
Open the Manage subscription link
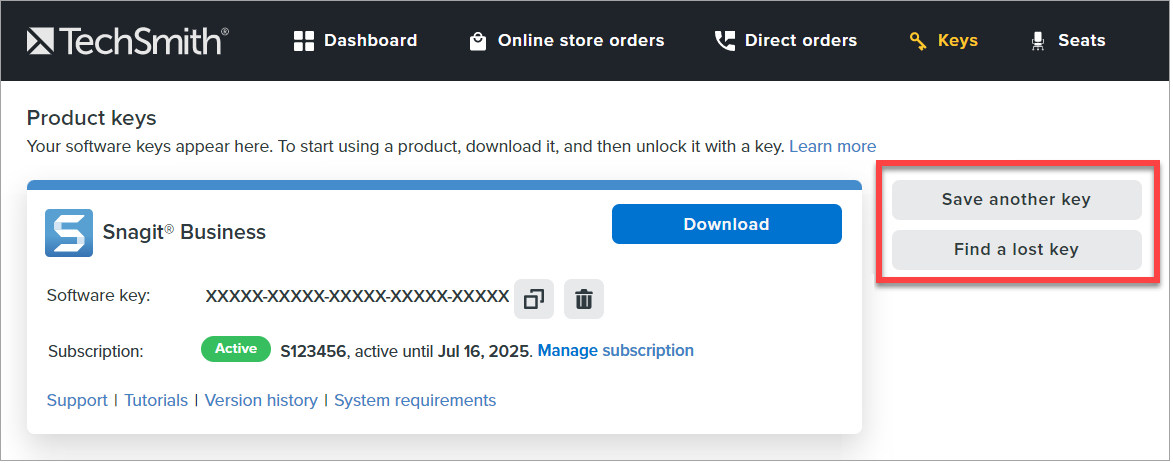pyautogui.click(x=616, y=351)
